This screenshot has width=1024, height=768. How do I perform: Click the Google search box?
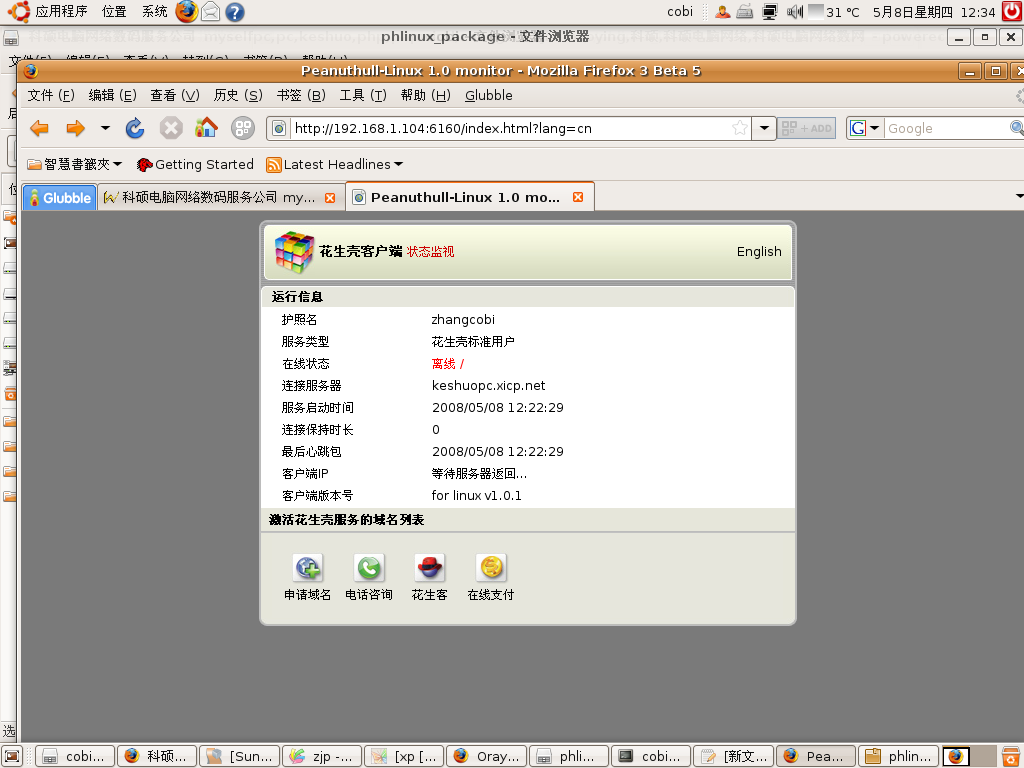pyautogui.click(x=947, y=128)
